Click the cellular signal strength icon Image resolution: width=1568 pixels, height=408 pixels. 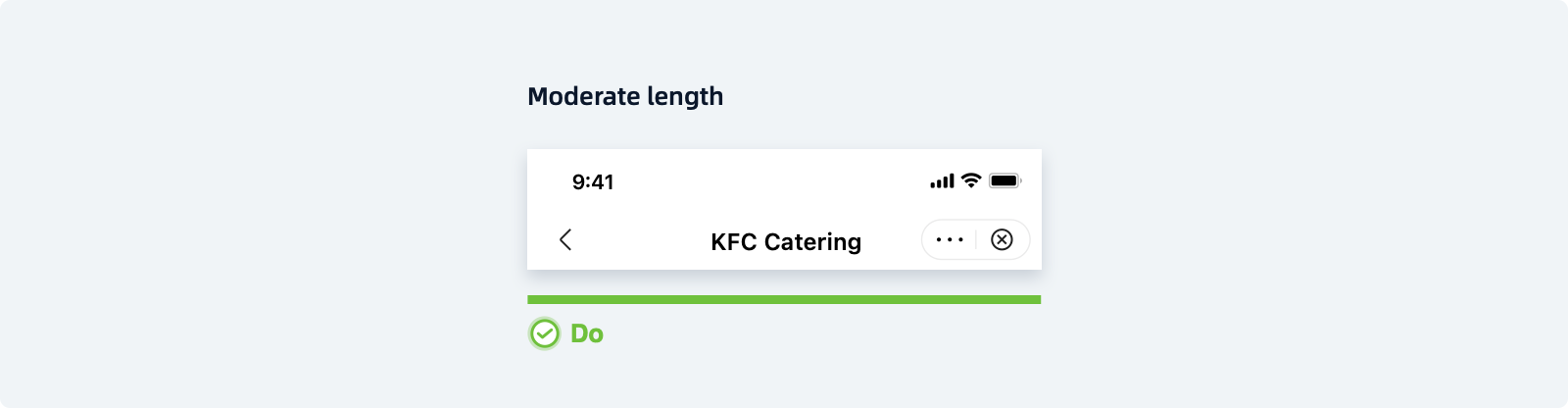[x=942, y=181]
